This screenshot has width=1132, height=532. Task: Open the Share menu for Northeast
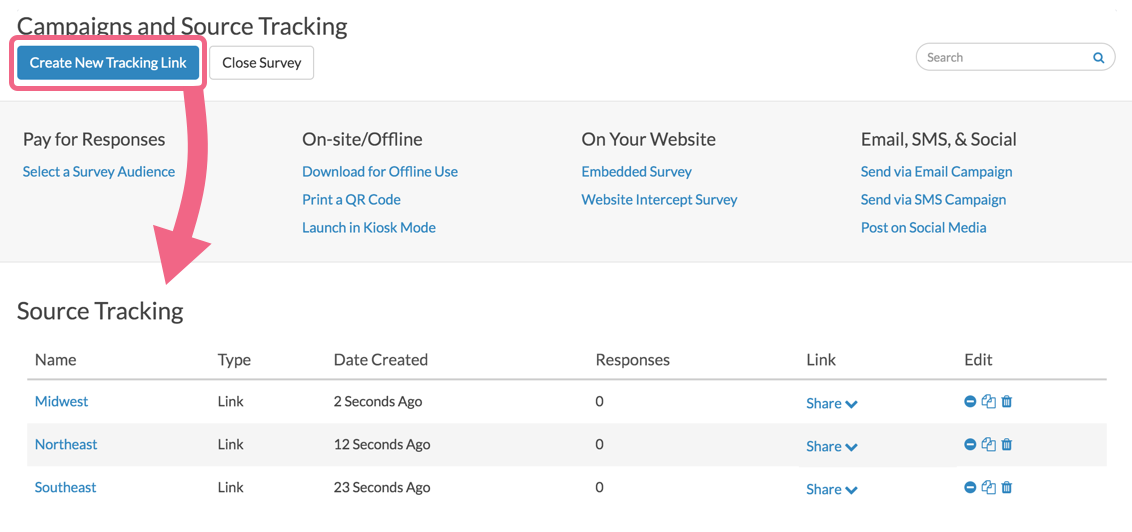[832, 447]
